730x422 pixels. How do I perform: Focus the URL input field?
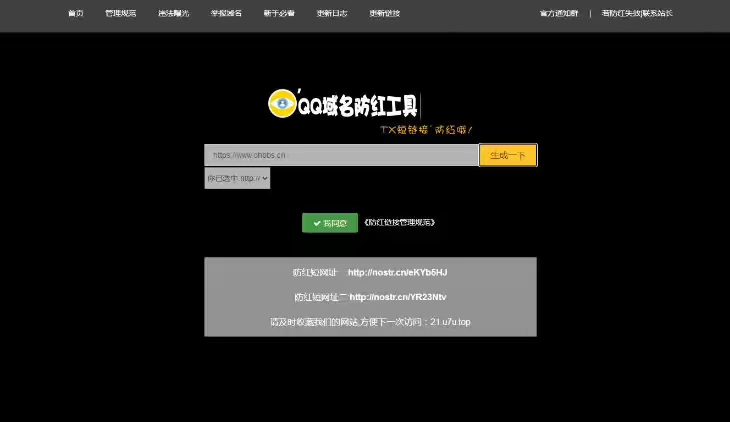[x=341, y=155]
